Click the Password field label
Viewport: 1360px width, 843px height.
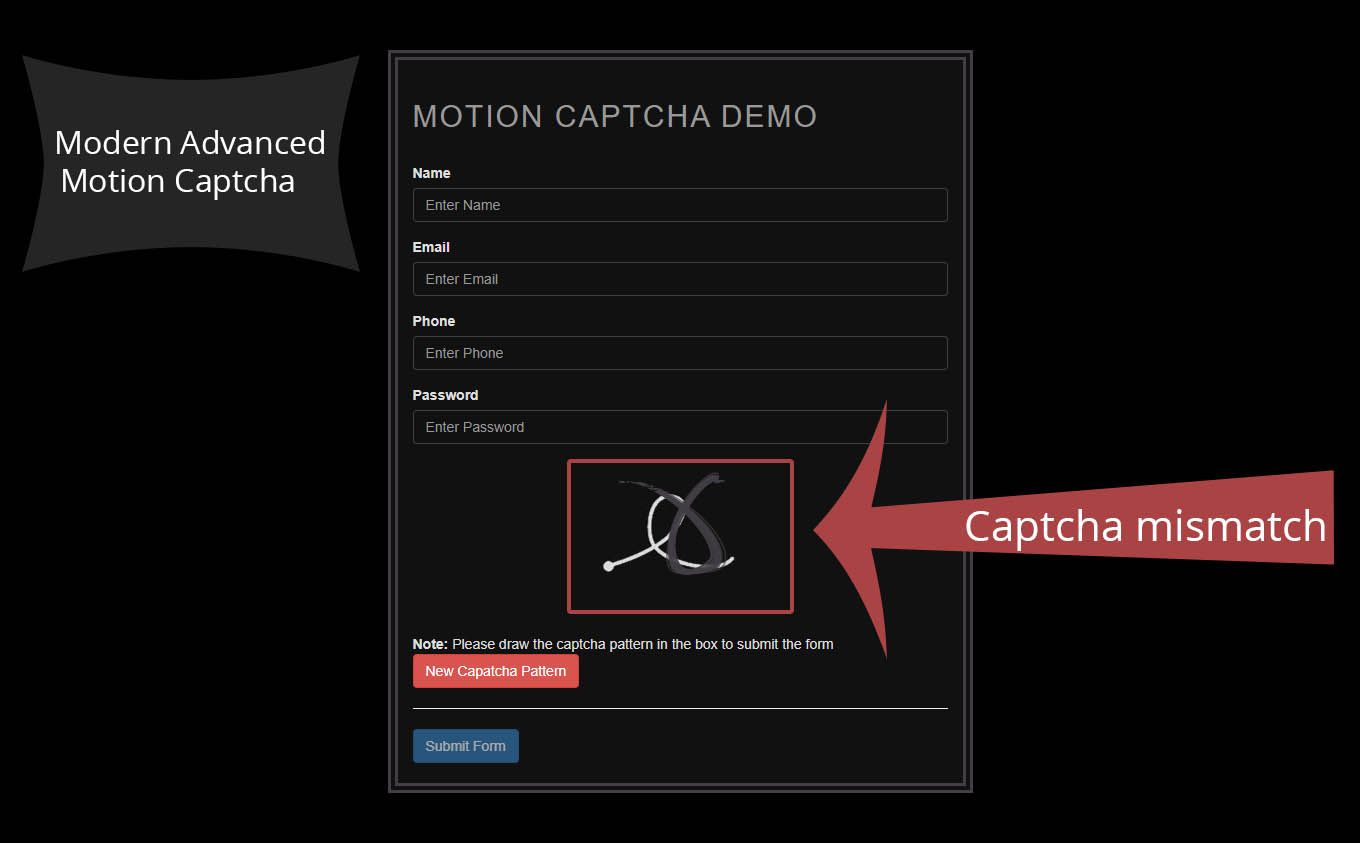point(445,395)
